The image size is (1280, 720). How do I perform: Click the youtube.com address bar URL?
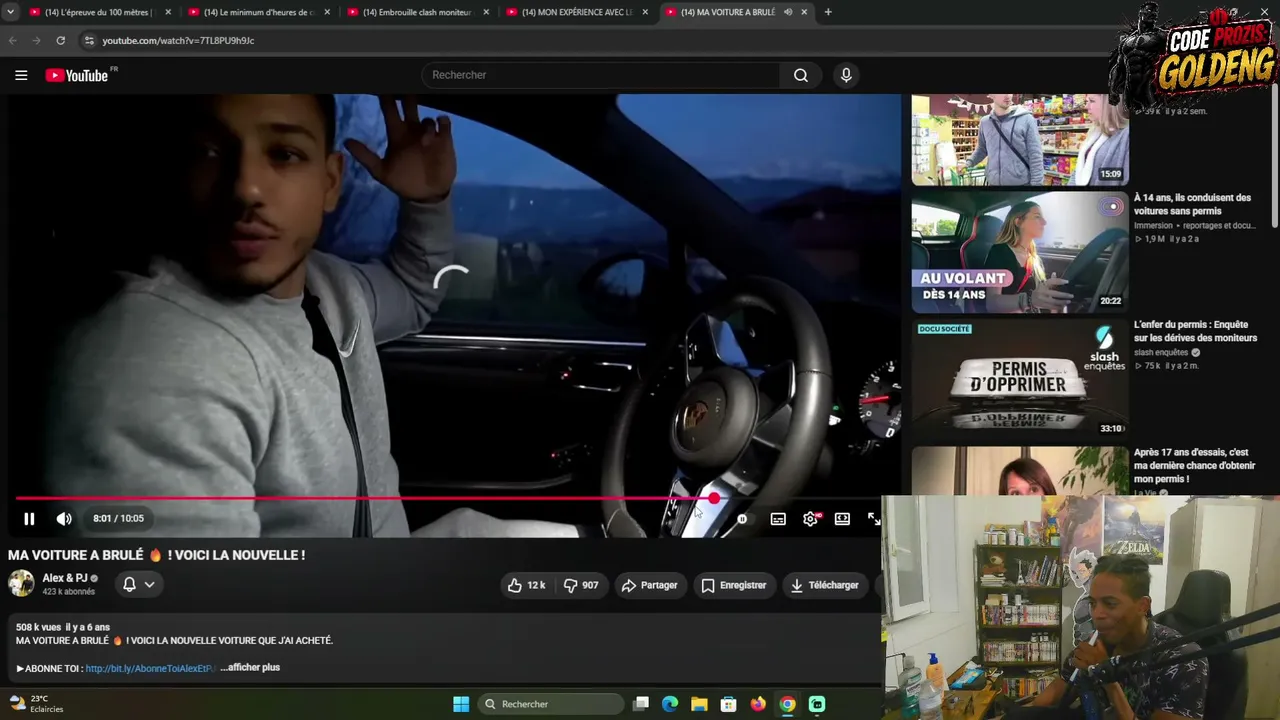[178, 41]
